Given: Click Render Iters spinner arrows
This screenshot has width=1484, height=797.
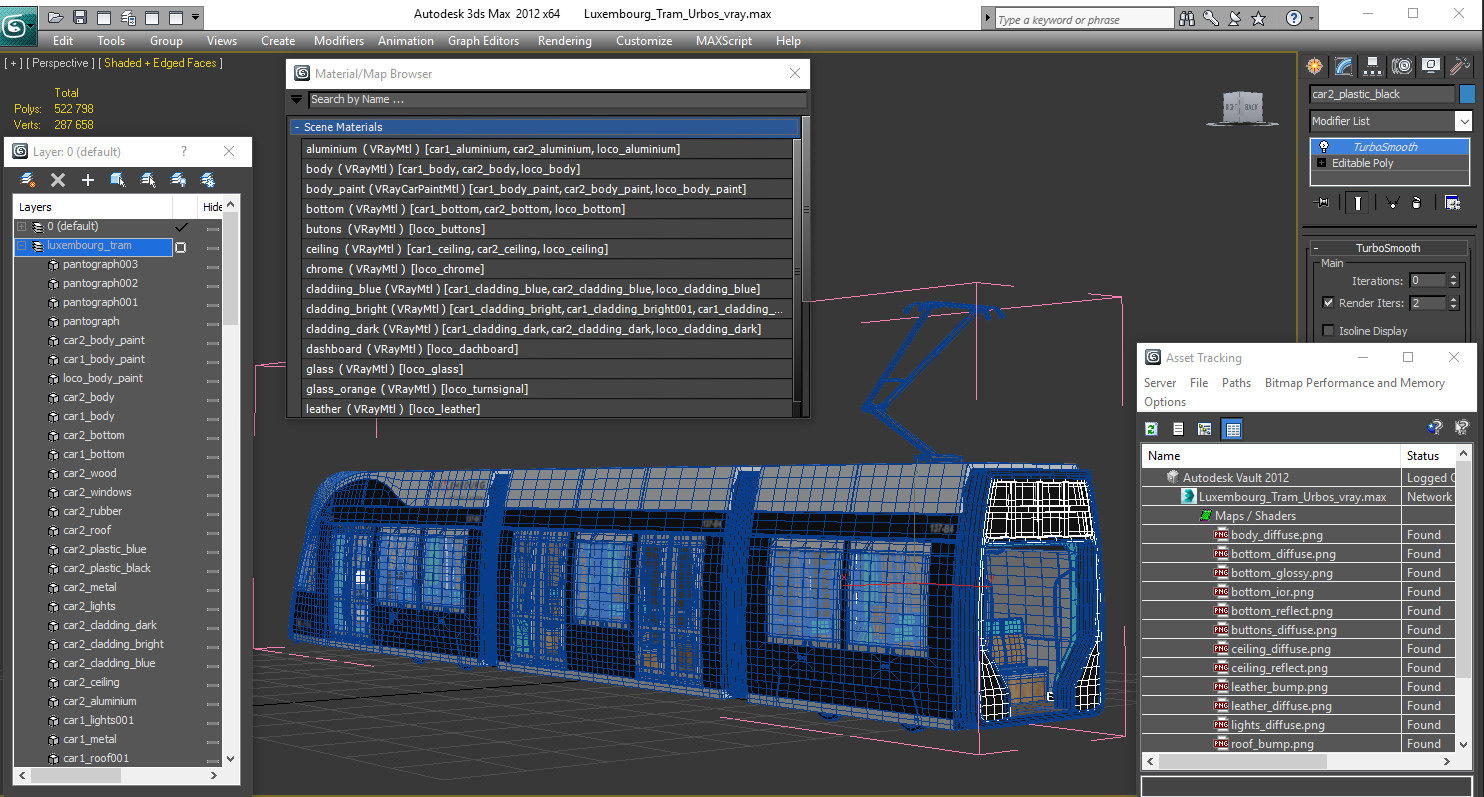Looking at the screenshot, I should pyautogui.click(x=1454, y=303).
